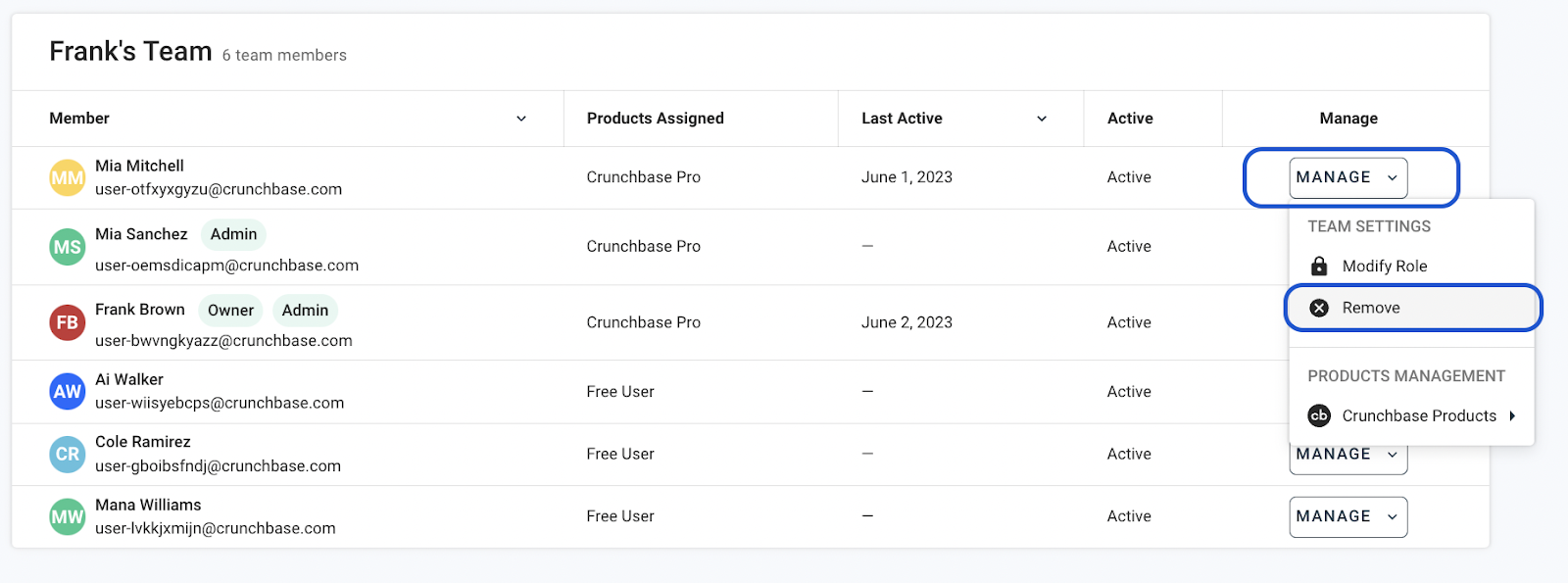Click Mia Sanchez's green MS avatar
1568x583 pixels.
[68, 247]
